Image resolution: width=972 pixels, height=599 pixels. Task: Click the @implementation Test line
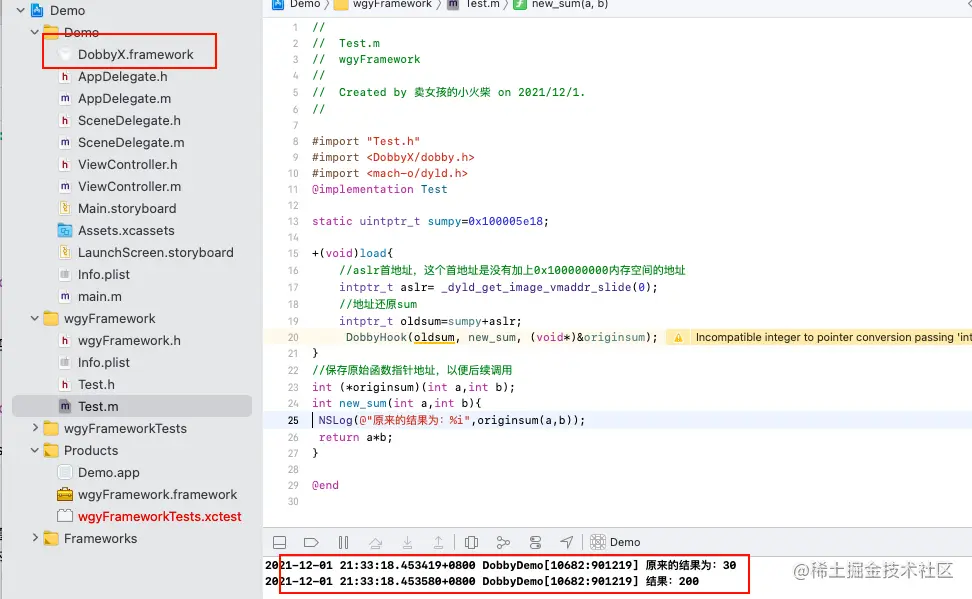[379, 190]
